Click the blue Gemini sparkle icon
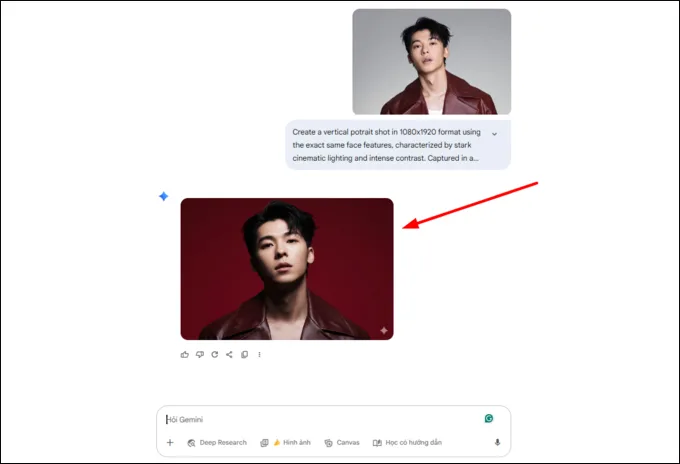Viewport: 680px width, 464px height. point(163,196)
